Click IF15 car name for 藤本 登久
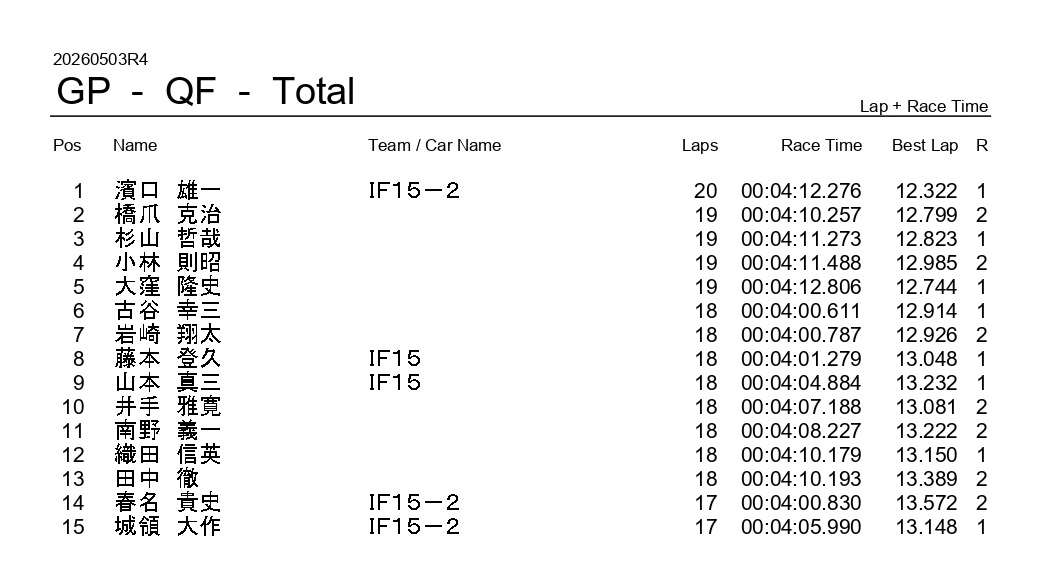Viewport: 1049px width, 588px height. tap(394, 359)
